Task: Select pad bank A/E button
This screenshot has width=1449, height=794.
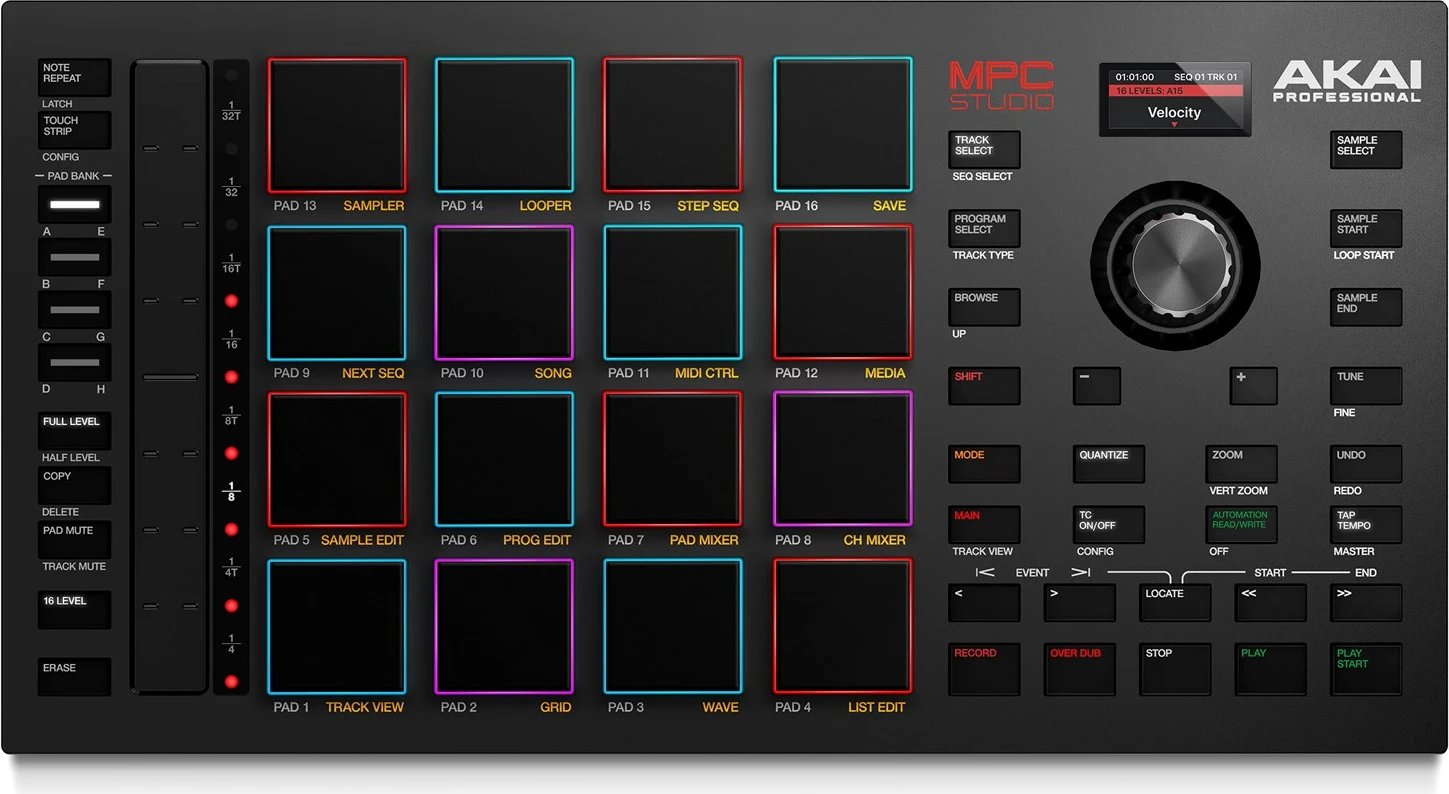Action: click(x=75, y=204)
